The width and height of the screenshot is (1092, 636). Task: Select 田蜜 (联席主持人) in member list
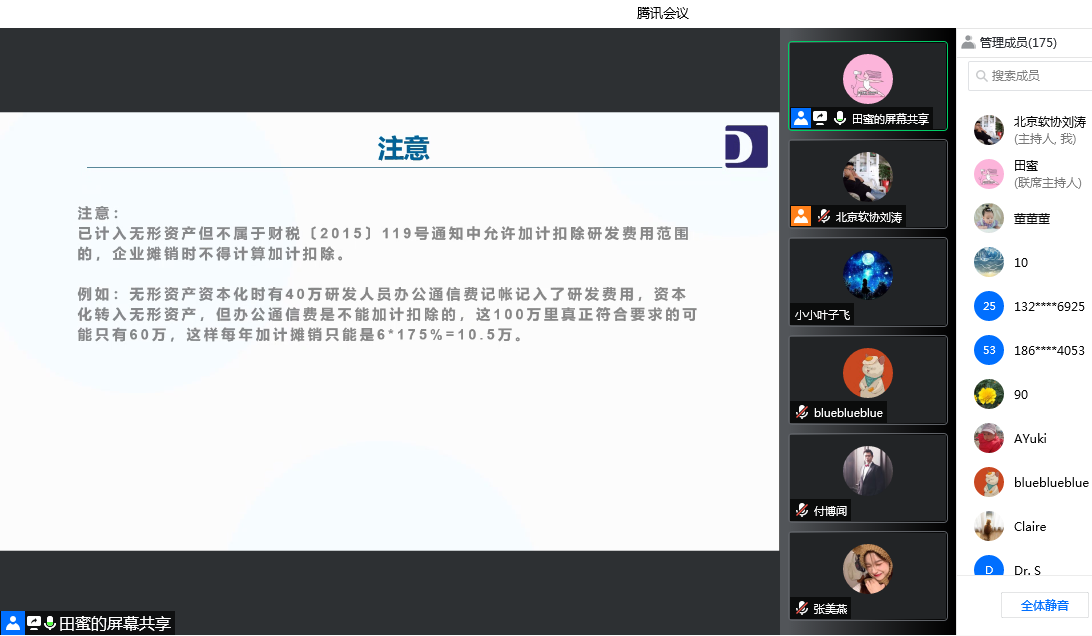tap(1030, 175)
